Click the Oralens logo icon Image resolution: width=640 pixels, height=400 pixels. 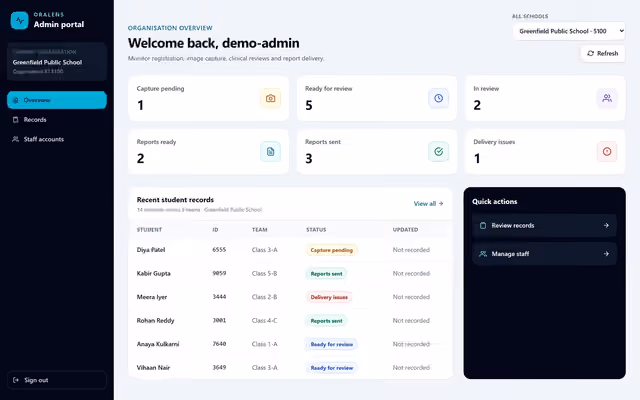[19, 20]
